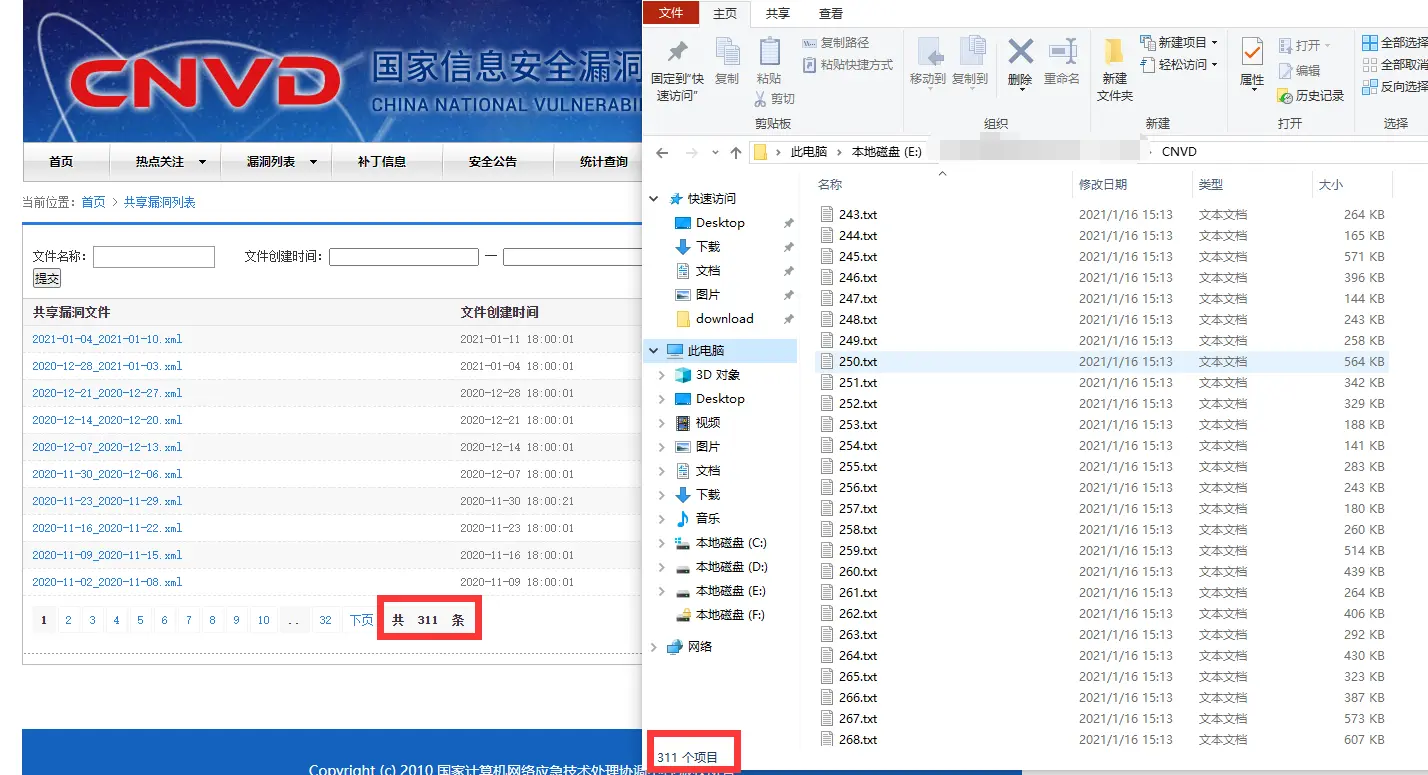Click the Open button in ribbon
Screen dimensions: 1428x775
(x=1304, y=46)
